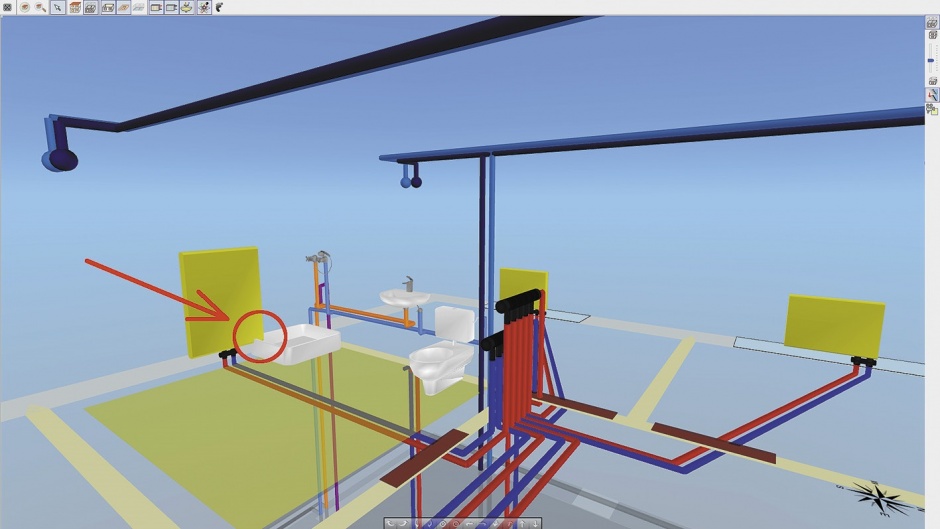The width and height of the screenshot is (940, 529).
Task: Click the house with magnifier icon
Action: tap(40, 7)
